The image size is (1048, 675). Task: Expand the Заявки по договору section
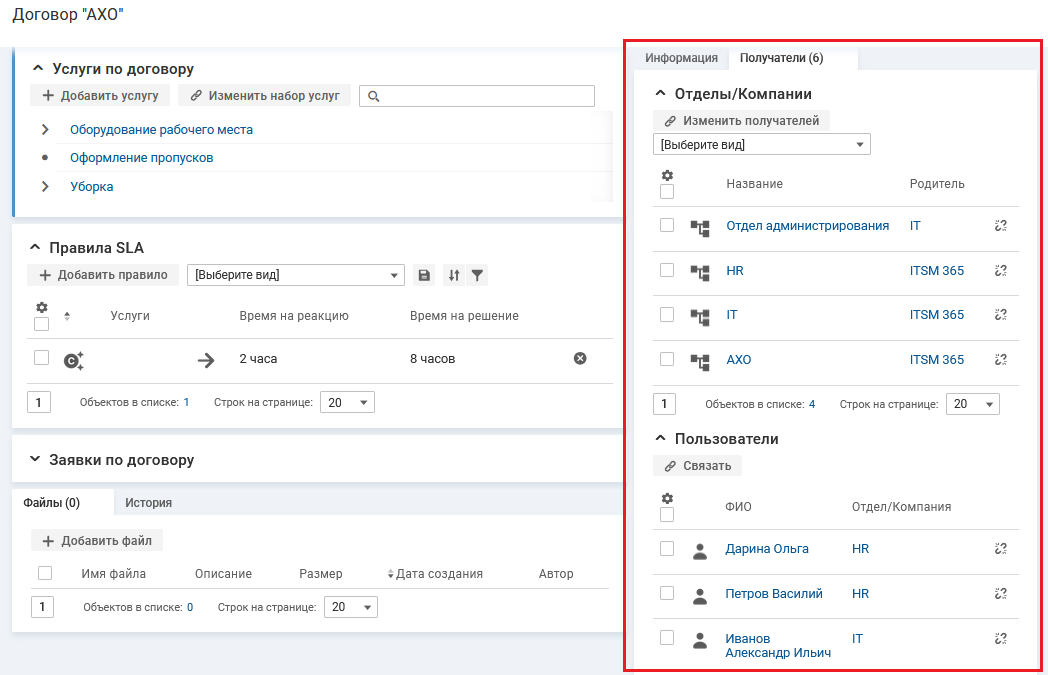(x=37, y=460)
